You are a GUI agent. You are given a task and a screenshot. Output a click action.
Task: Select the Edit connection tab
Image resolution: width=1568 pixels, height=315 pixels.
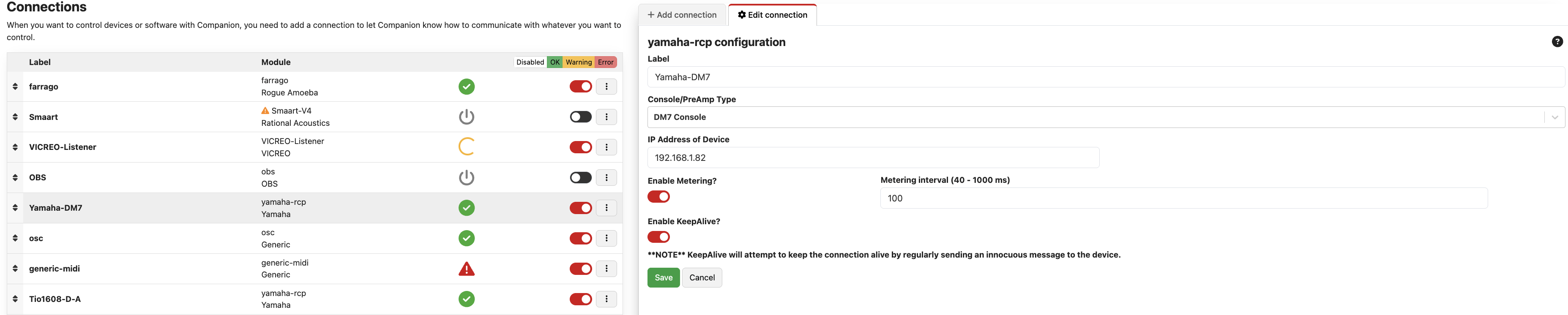coord(772,15)
